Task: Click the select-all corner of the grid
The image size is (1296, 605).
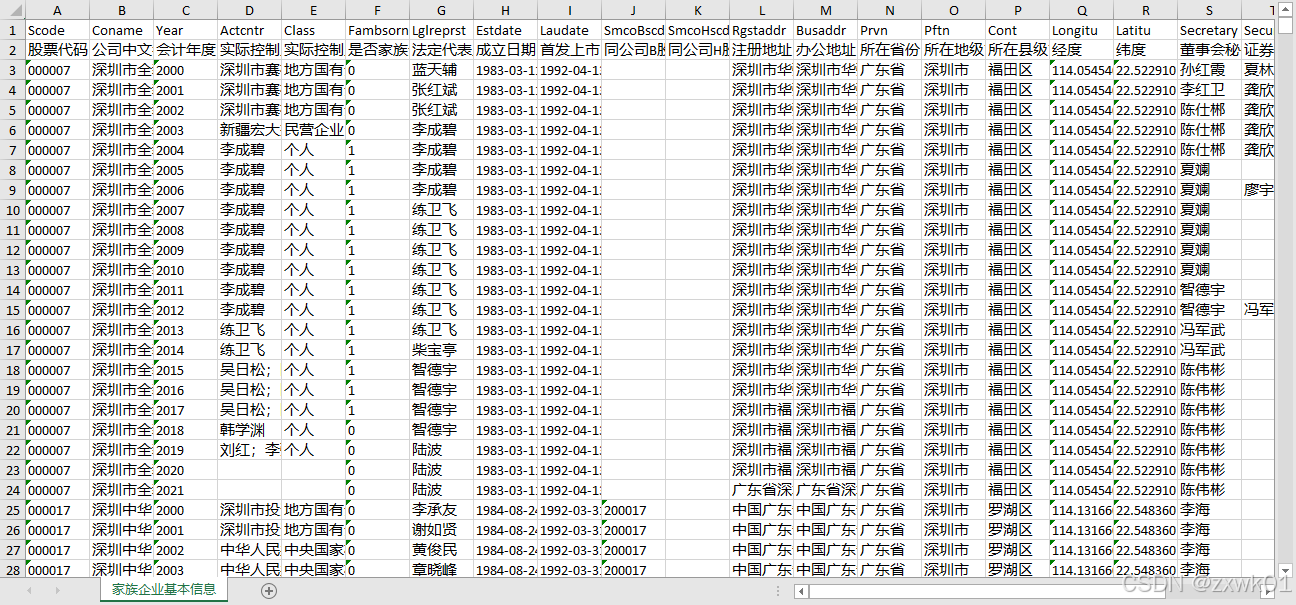Action: coord(12,10)
